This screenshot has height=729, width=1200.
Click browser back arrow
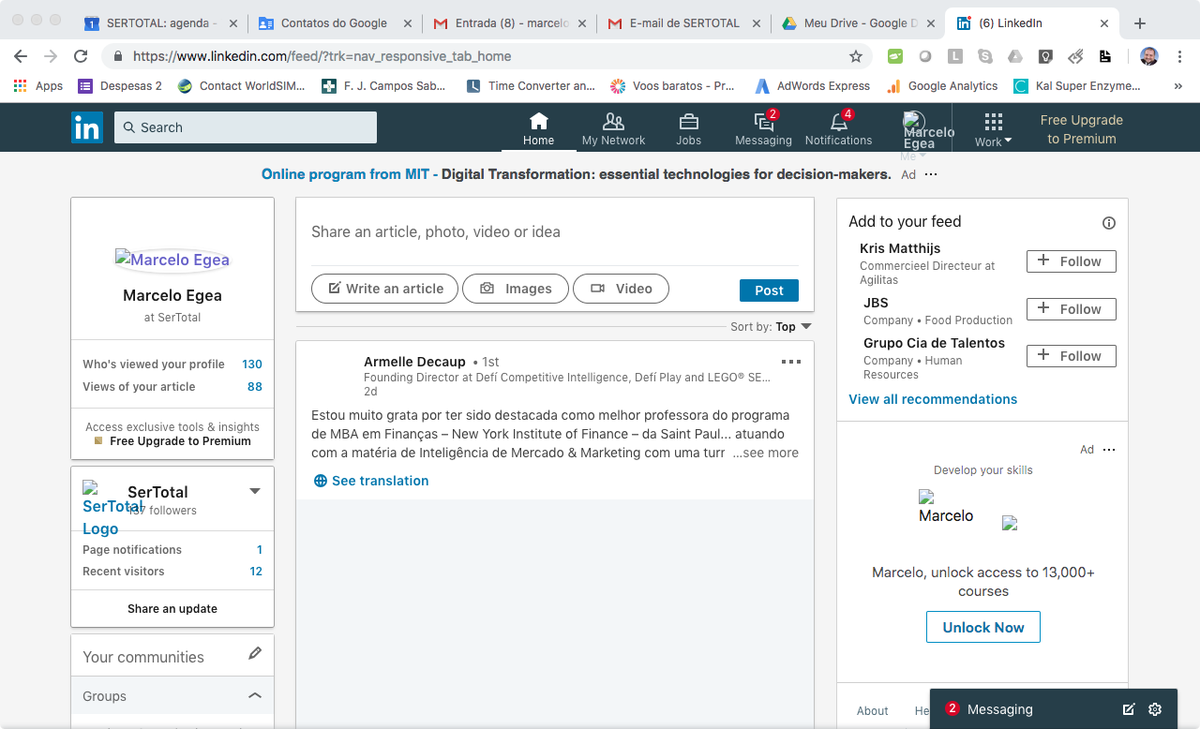(21, 57)
